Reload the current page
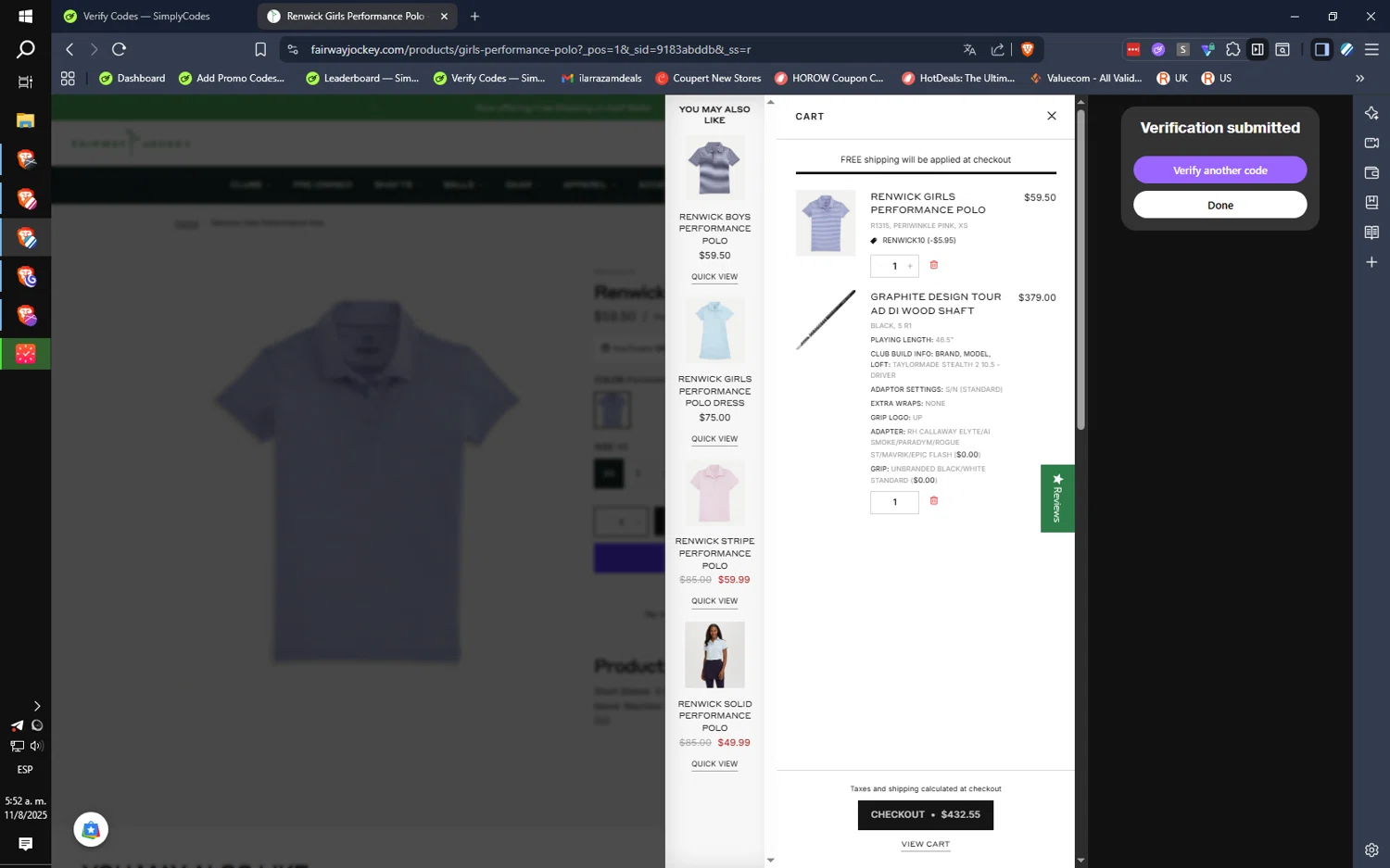This screenshot has width=1390, height=868. pos(120,49)
